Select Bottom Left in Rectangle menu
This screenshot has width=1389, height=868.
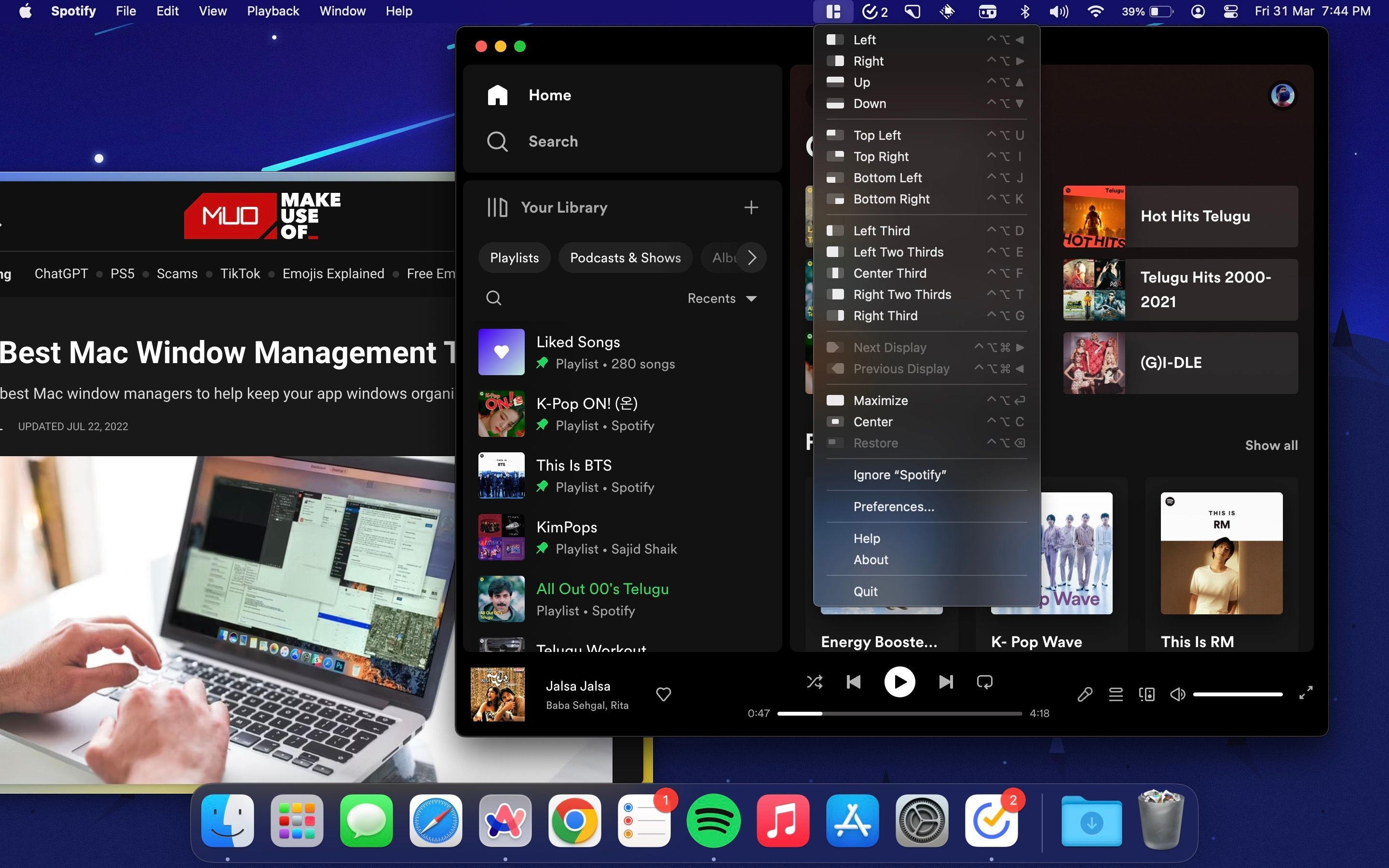pos(926,178)
